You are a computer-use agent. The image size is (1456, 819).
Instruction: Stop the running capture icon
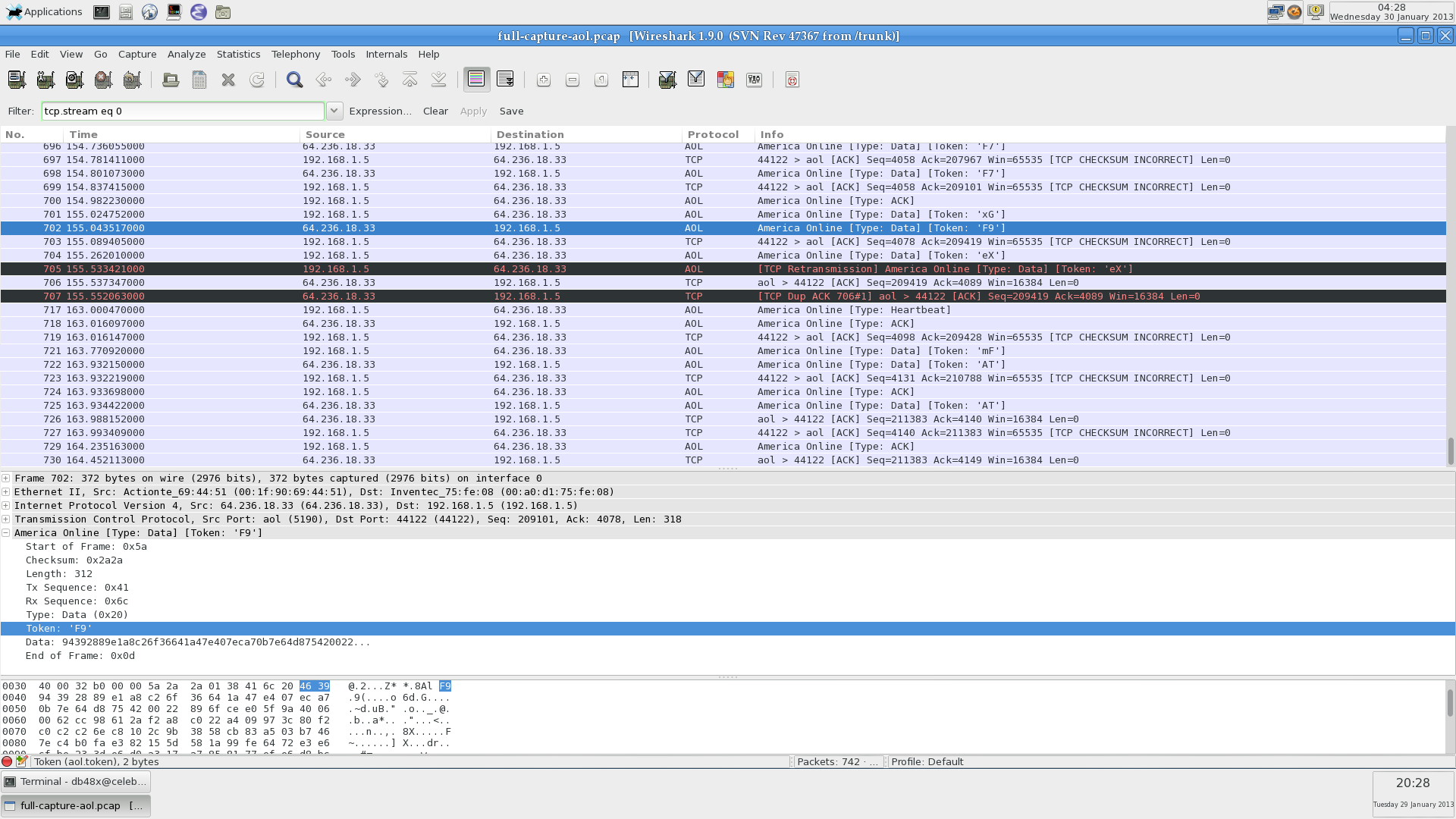tap(103, 80)
